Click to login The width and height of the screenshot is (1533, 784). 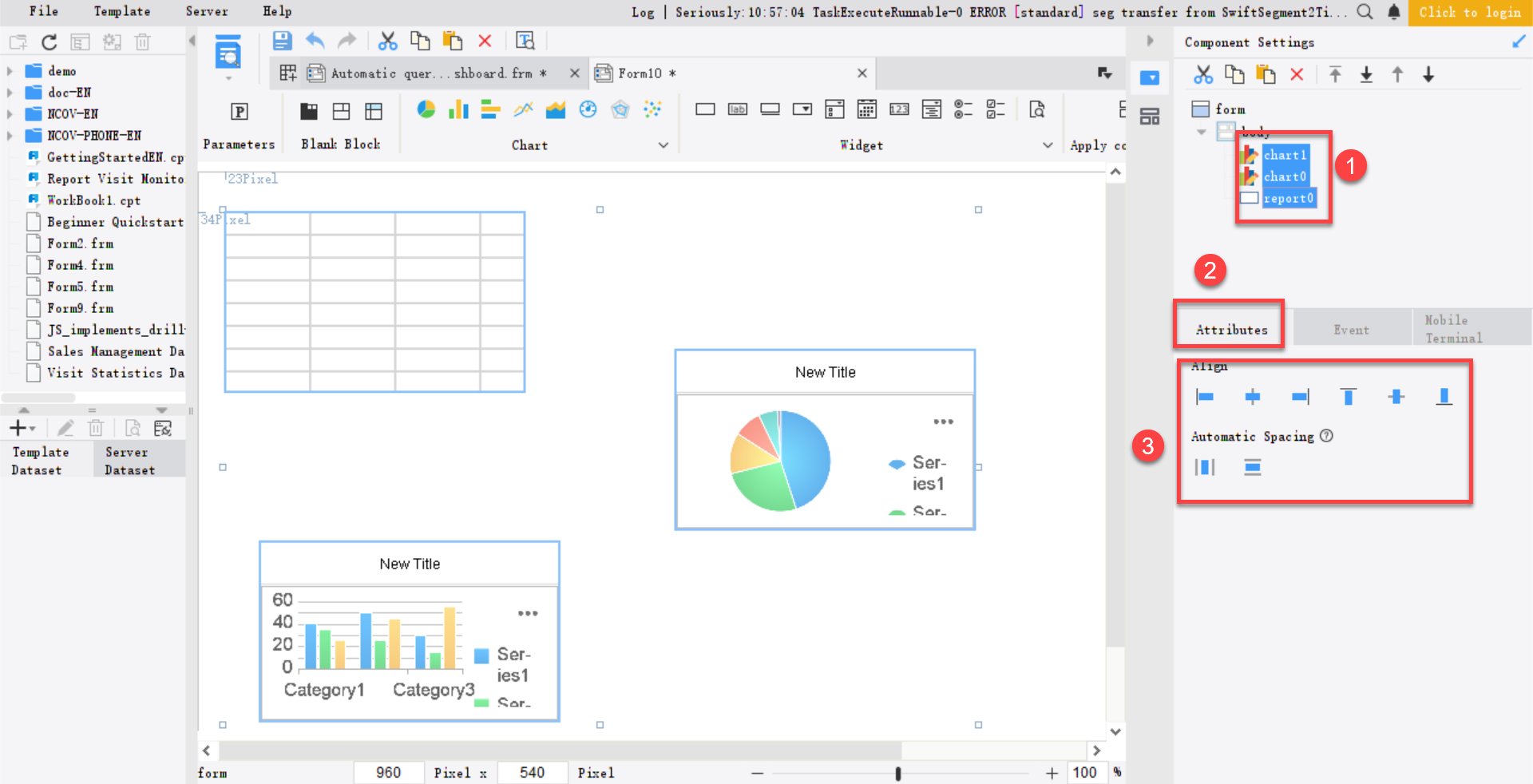pos(1470,12)
